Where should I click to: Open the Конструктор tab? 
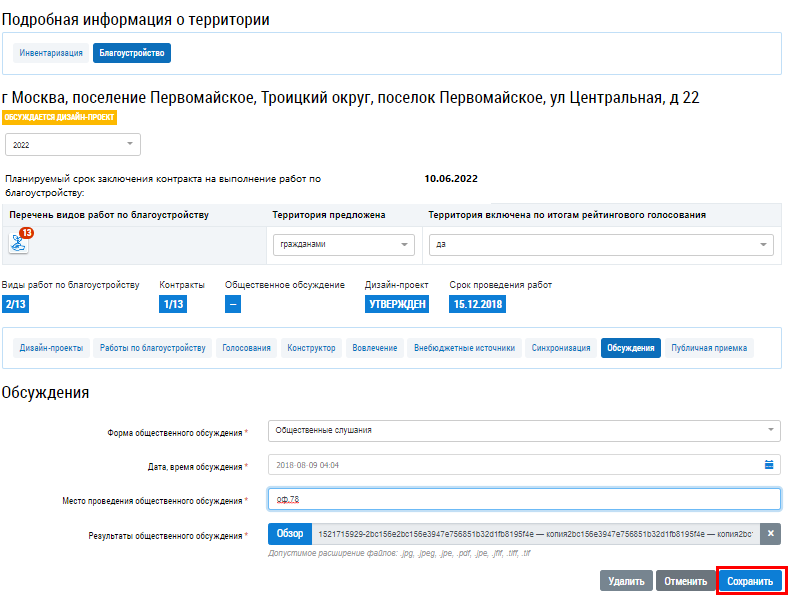pyautogui.click(x=311, y=348)
